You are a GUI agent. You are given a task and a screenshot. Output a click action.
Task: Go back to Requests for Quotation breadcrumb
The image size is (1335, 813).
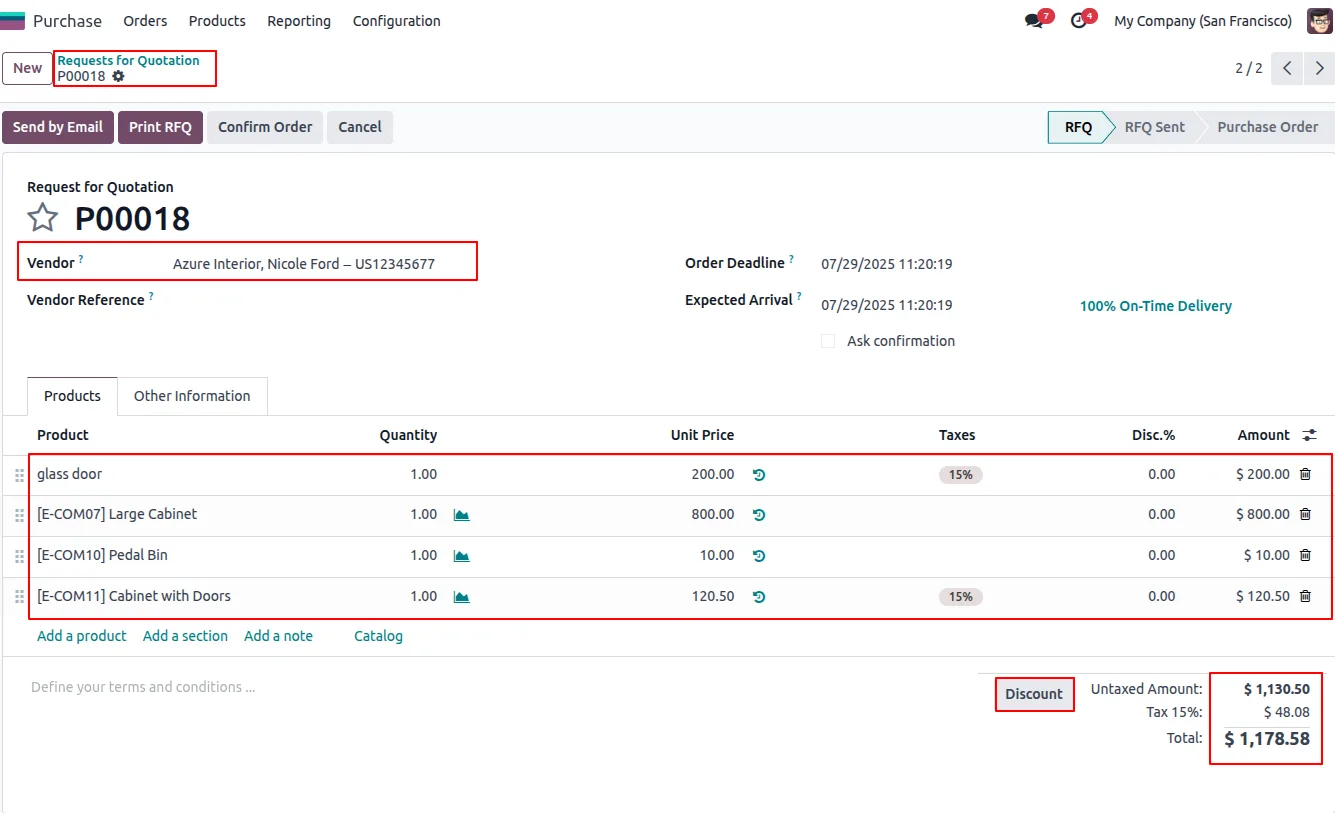128,60
